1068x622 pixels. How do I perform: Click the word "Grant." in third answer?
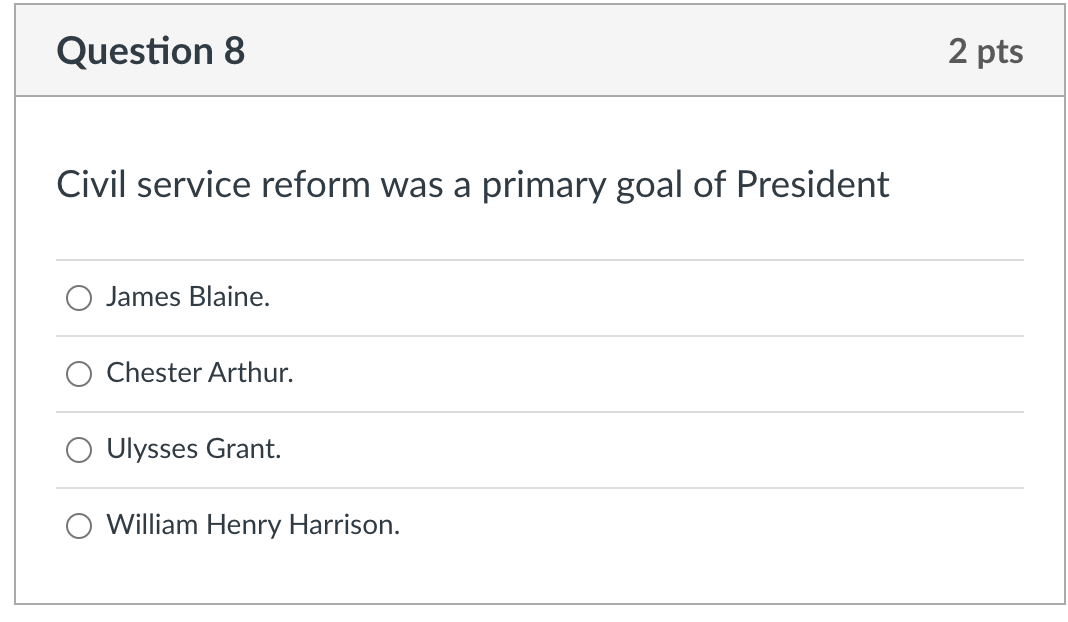point(243,449)
